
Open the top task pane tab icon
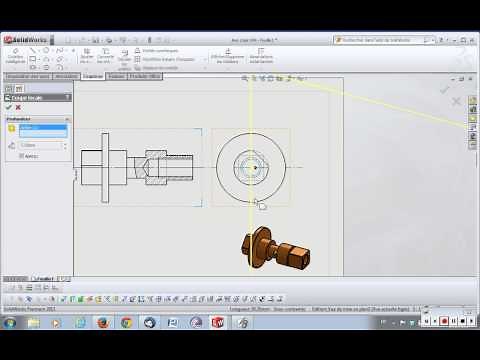point(473,100)
